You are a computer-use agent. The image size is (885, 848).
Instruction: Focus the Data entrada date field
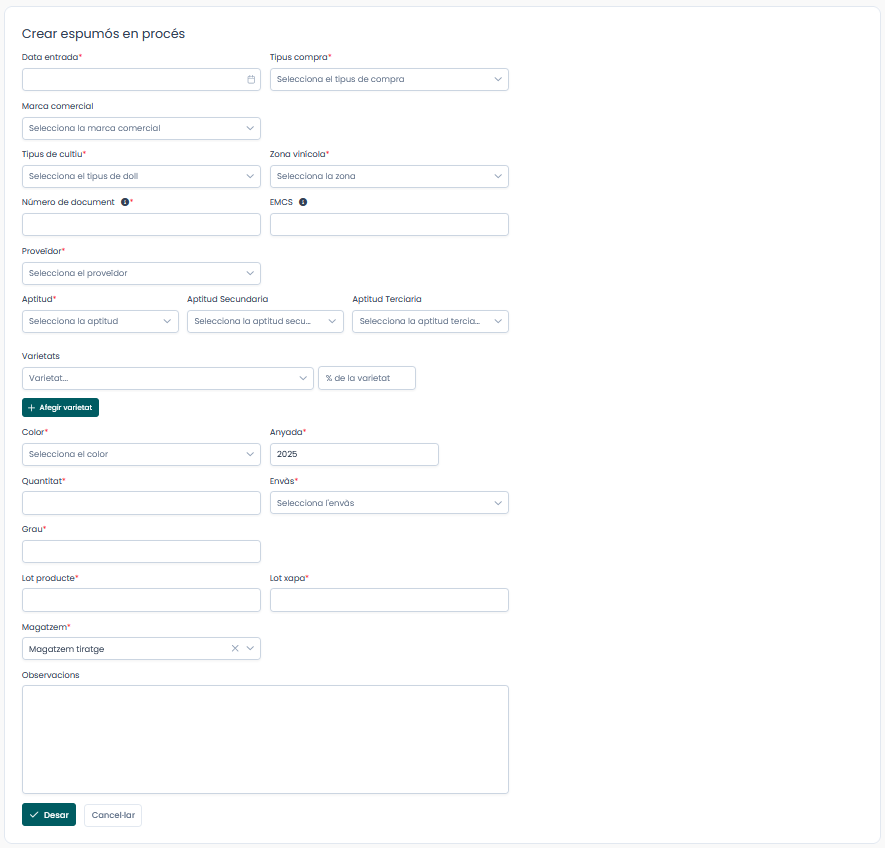click(x=141, y=80)
